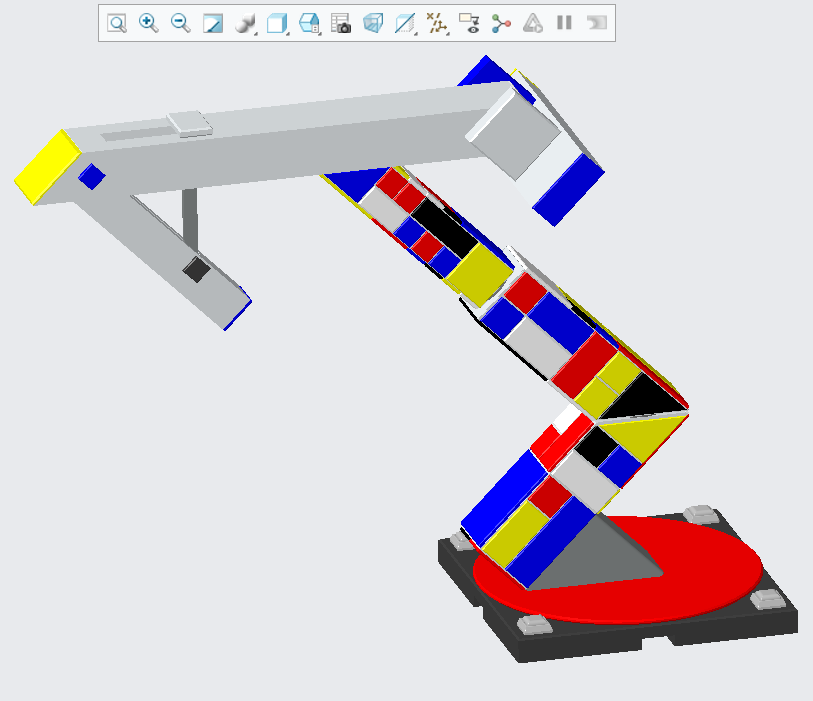Toggle the Perspective View icon
Screen dimensions: 813x701
coord(373,23)
